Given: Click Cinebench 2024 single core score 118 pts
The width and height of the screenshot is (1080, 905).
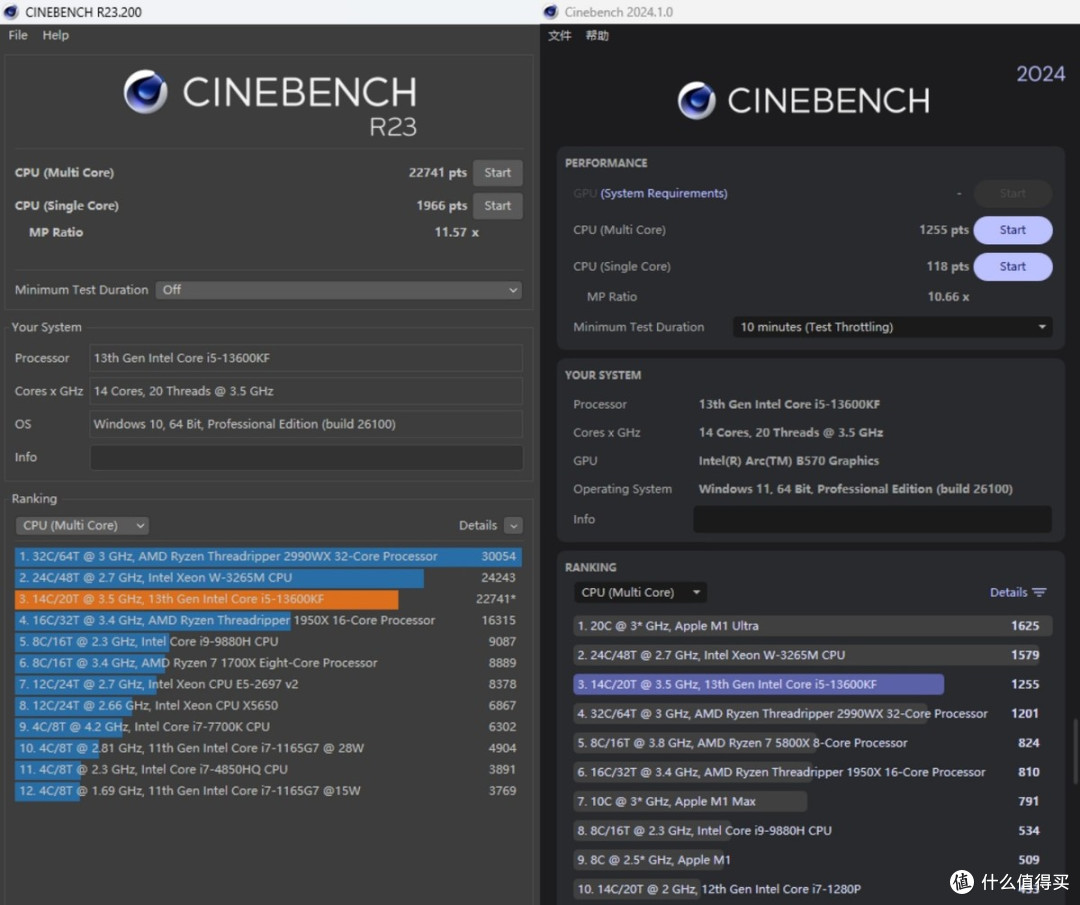Looking at the screenshot, I should pos(947,267).
